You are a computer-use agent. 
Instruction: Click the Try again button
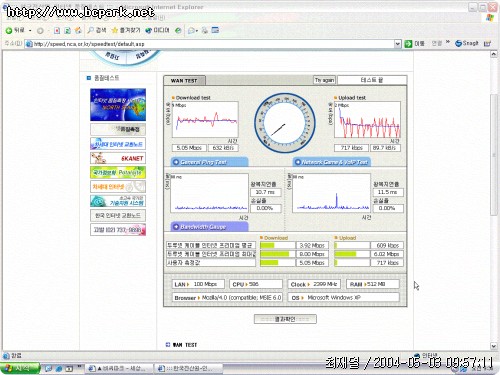tap(324, 80)
